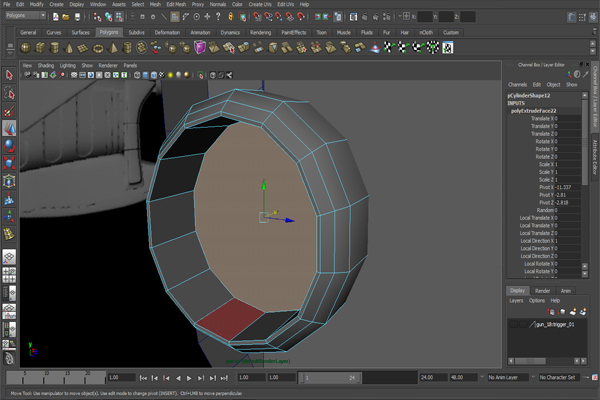Create a polygon cube from shelf
The width and height of the screenshot is (600, 400).
[x=40, y=48]
